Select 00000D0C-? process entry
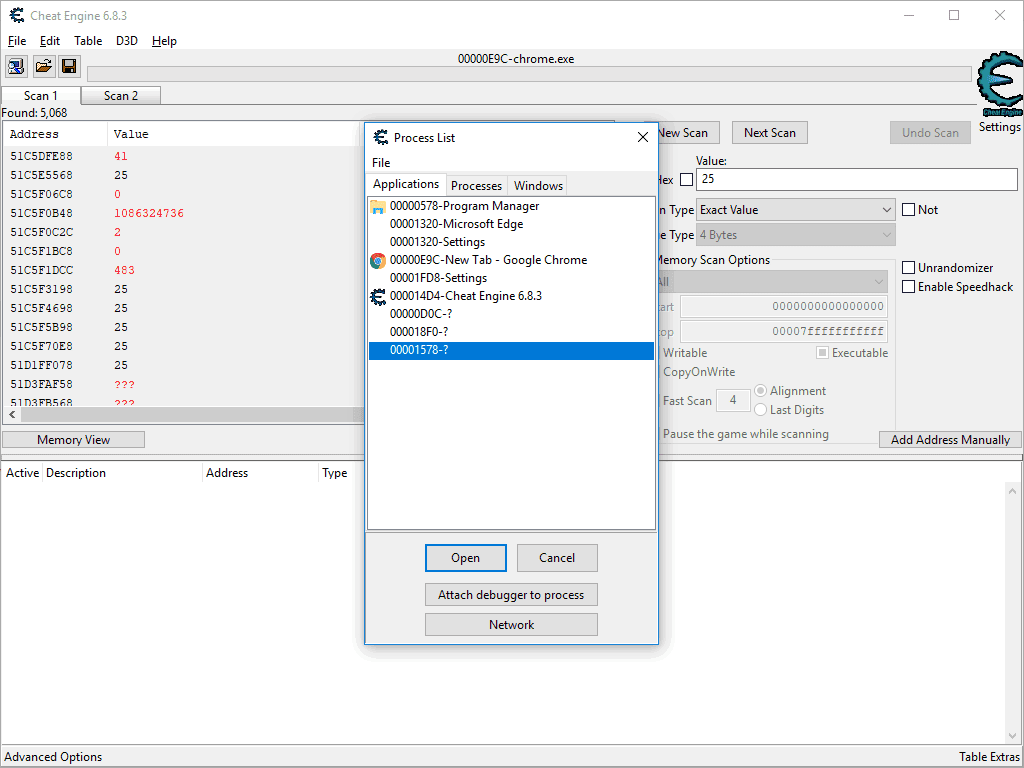The image size is (1024, 768). pos(511,314)
